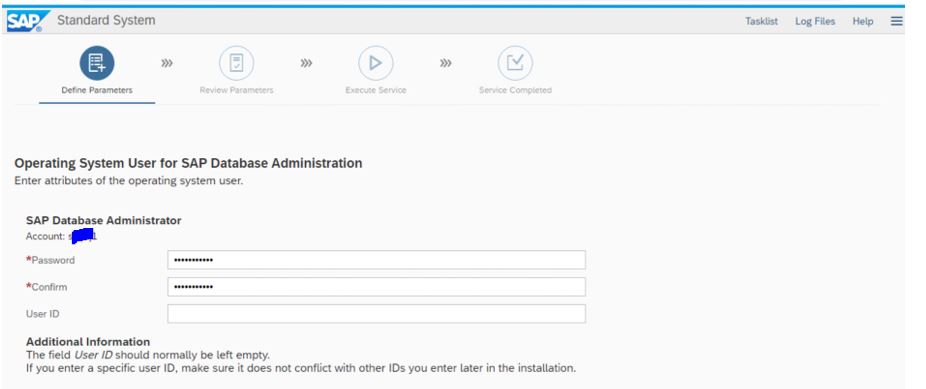This screenshot has width=926, height=389.
Task: Select the Service Completed step icon
Action: (x=515, y=63)
